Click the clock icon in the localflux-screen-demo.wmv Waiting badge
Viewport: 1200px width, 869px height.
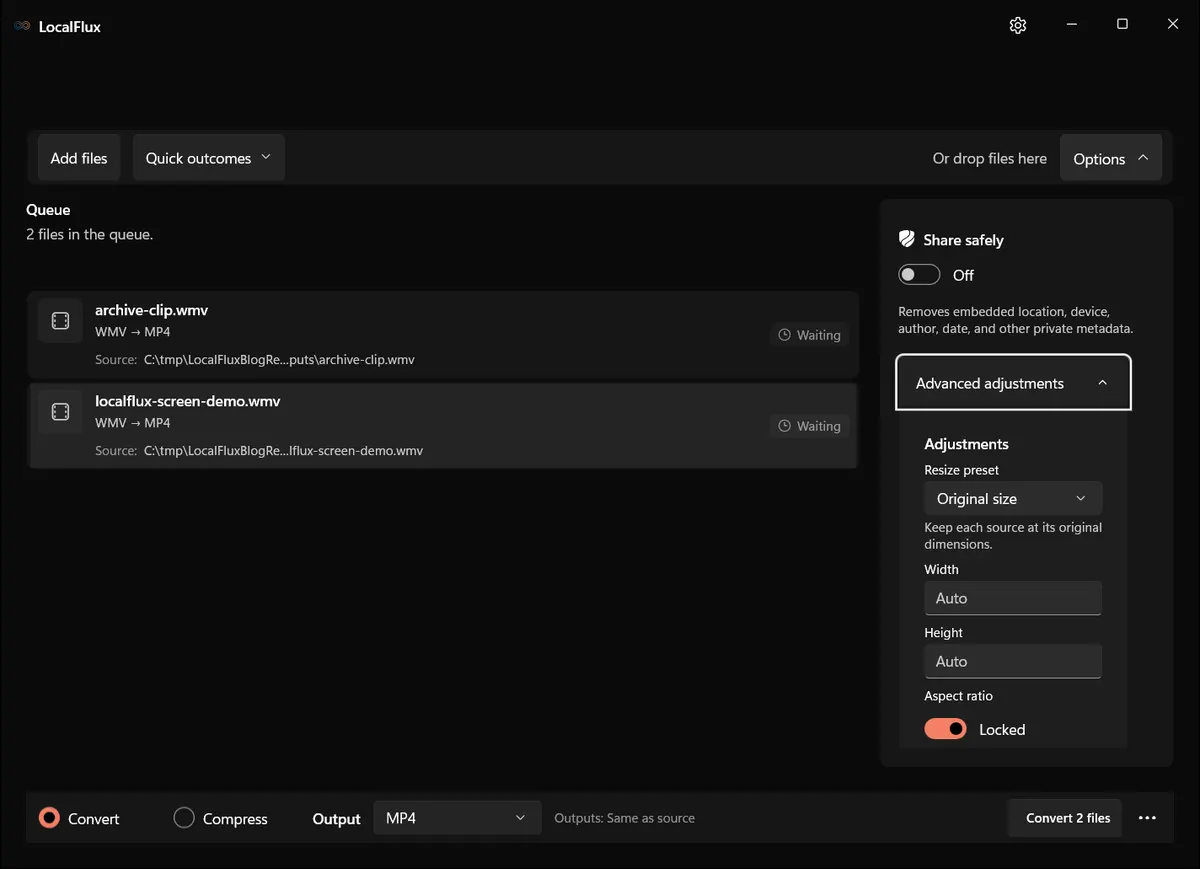(x=785, y=426)
